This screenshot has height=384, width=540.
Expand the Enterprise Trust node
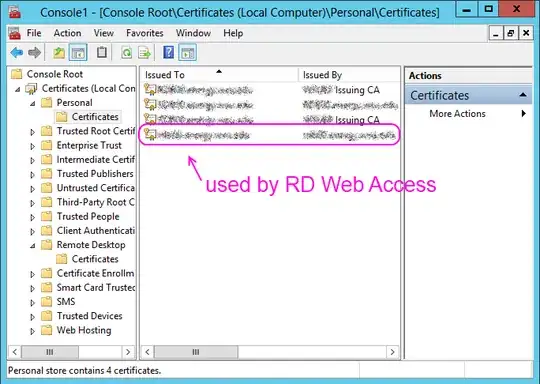click(32, 146)
